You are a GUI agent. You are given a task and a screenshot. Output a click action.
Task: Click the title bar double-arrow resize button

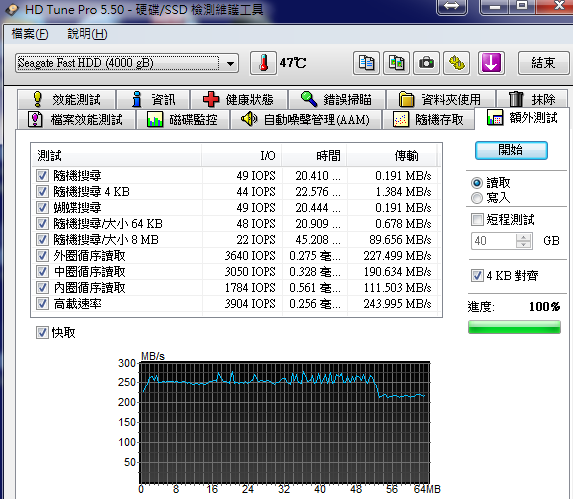coord(452,6)
